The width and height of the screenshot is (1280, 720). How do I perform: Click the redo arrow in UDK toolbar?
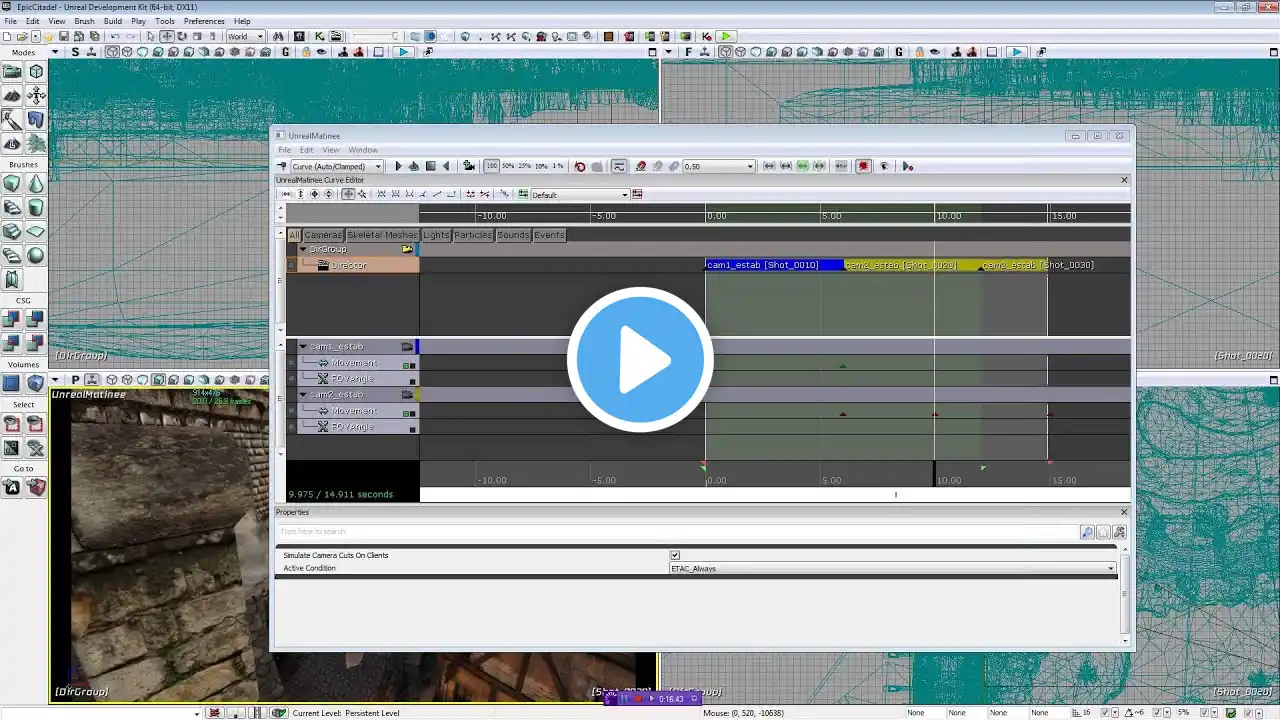point(131,37)
